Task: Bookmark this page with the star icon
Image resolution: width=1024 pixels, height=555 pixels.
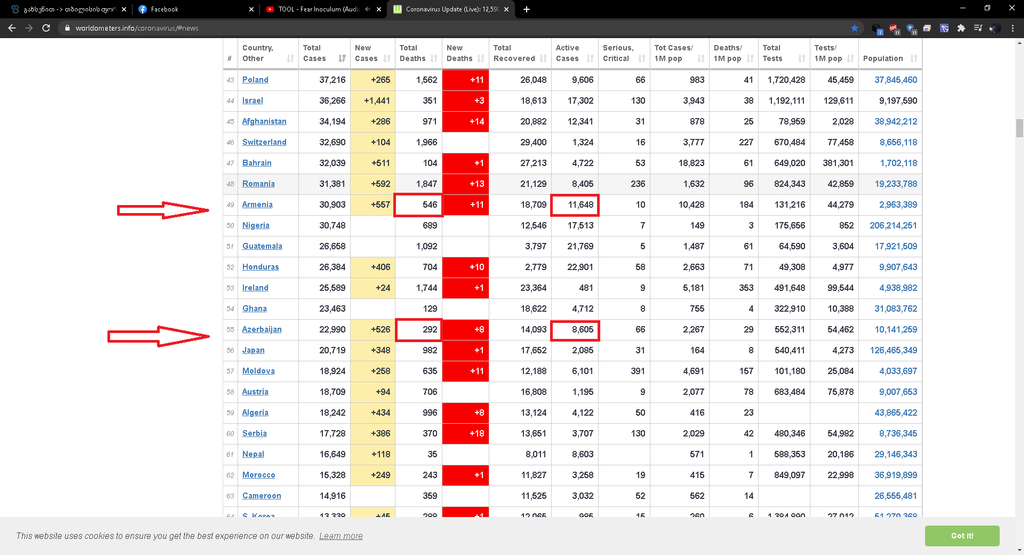Action: [x=855, y=28]
